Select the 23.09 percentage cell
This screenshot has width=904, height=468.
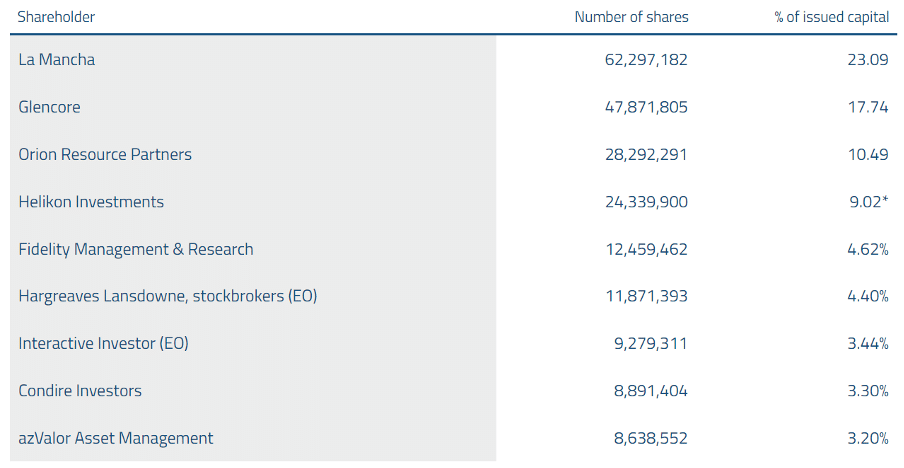pyautogui.click(x=868, y=59)
